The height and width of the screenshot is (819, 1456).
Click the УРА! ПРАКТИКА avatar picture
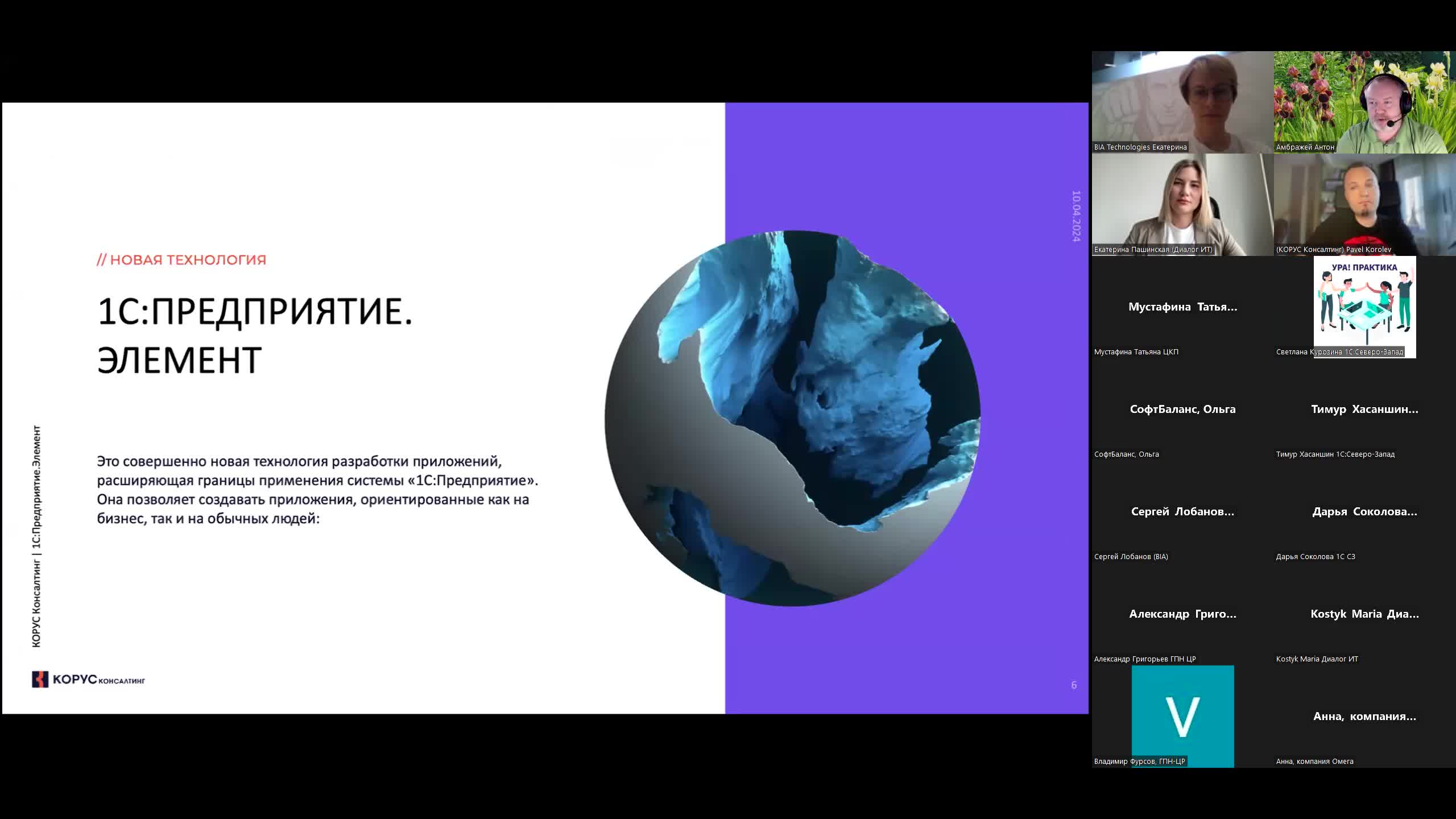coord(1364,307)
